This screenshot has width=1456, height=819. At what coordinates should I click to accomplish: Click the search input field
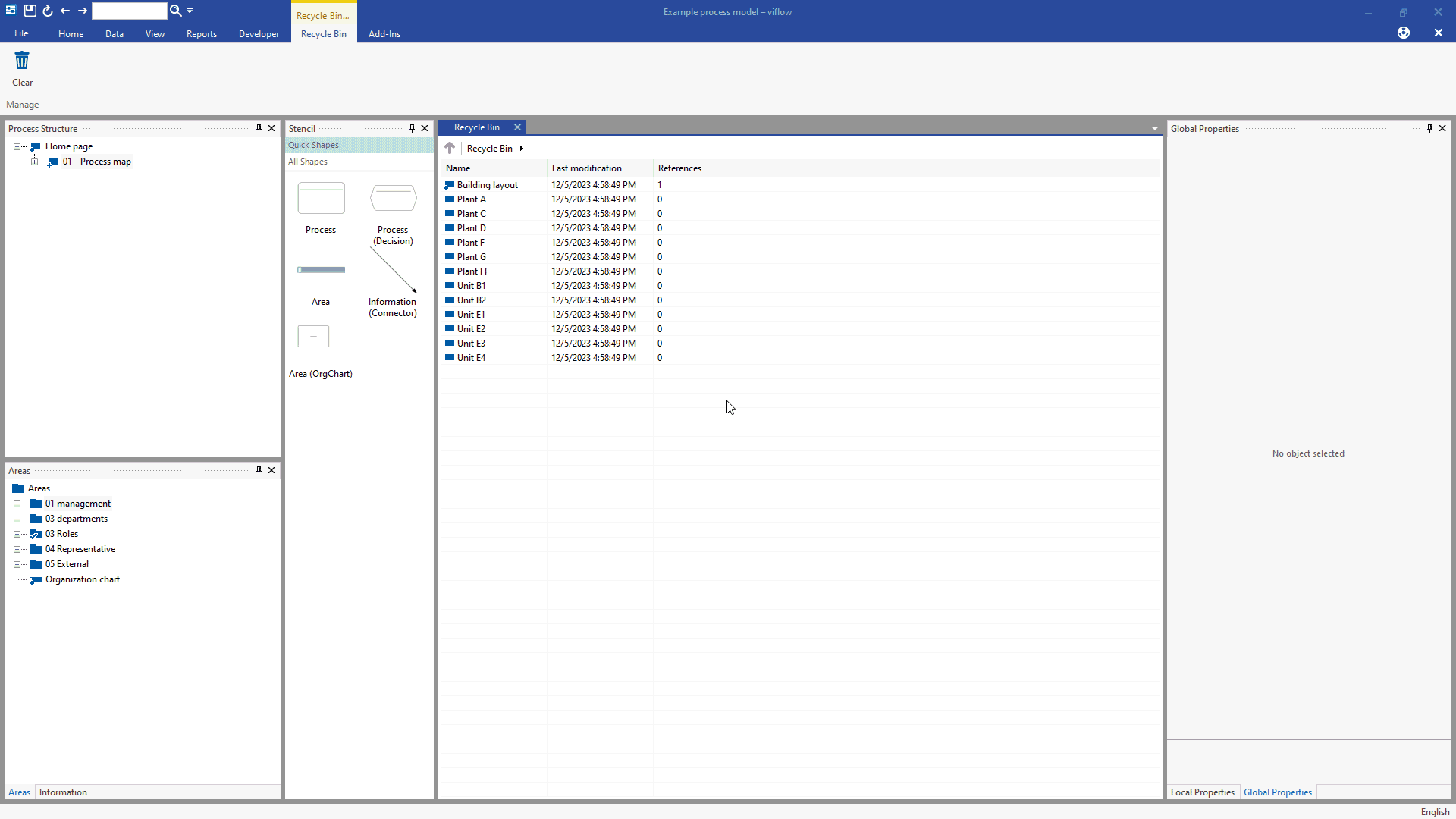129,11
